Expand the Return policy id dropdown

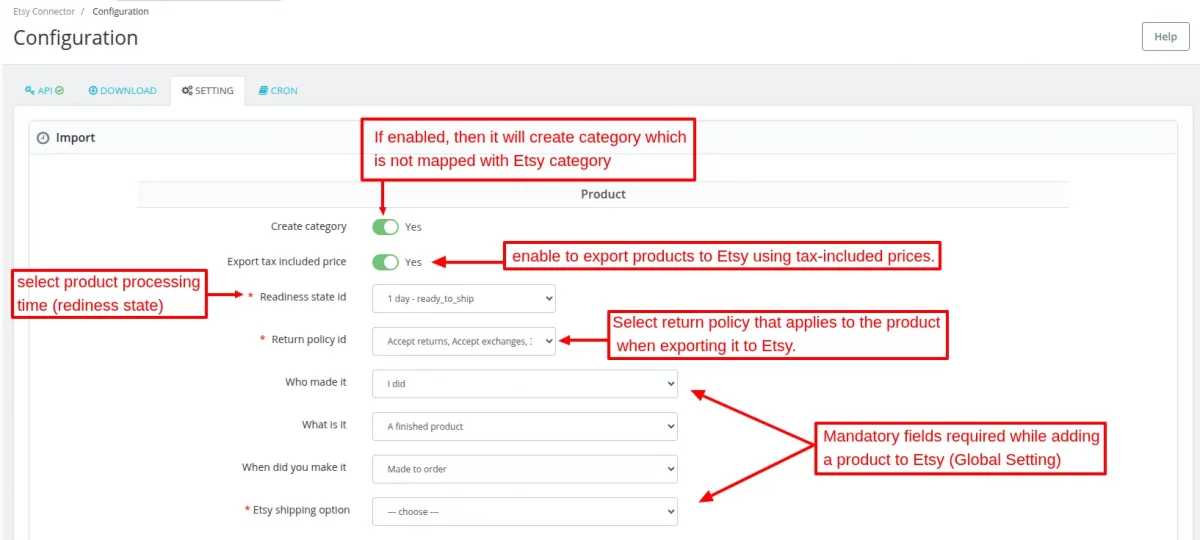463,341
